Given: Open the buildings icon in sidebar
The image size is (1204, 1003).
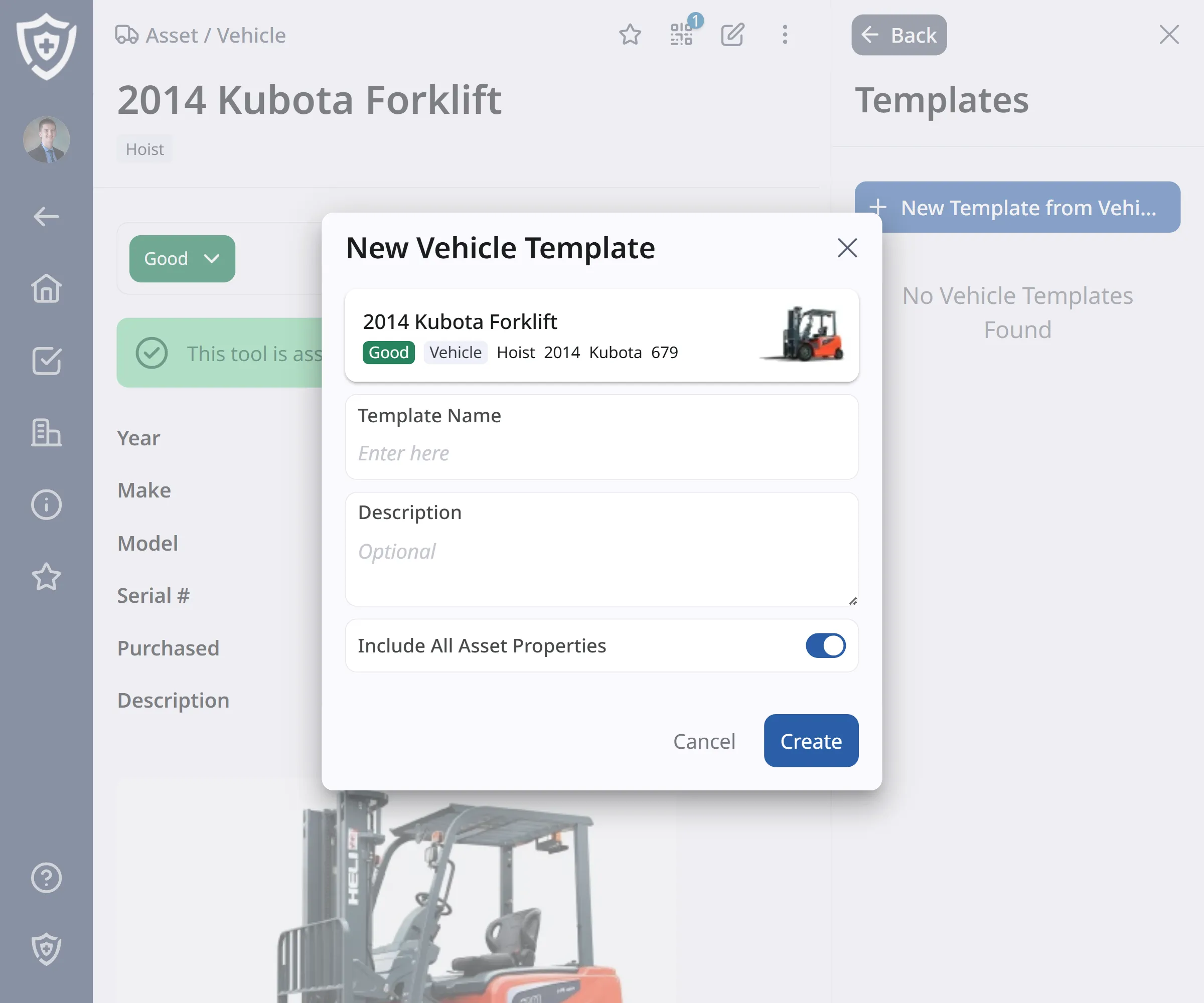Looking at the screenshot, I should (47, 433).
